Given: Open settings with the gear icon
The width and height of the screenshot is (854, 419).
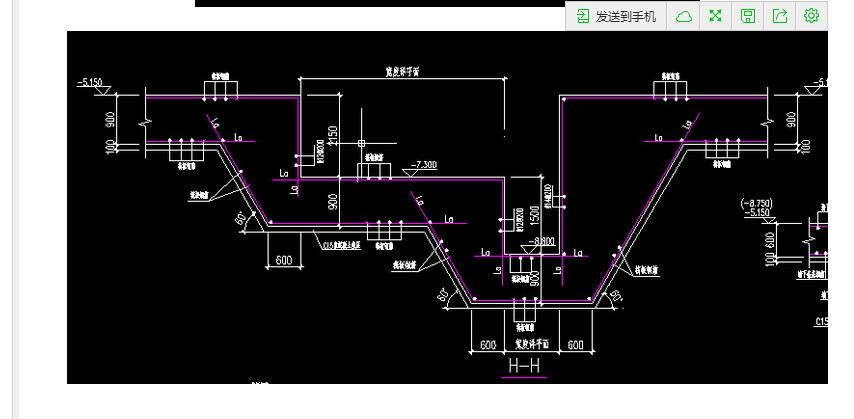Looking at the screenshot, I should (812, 16).
